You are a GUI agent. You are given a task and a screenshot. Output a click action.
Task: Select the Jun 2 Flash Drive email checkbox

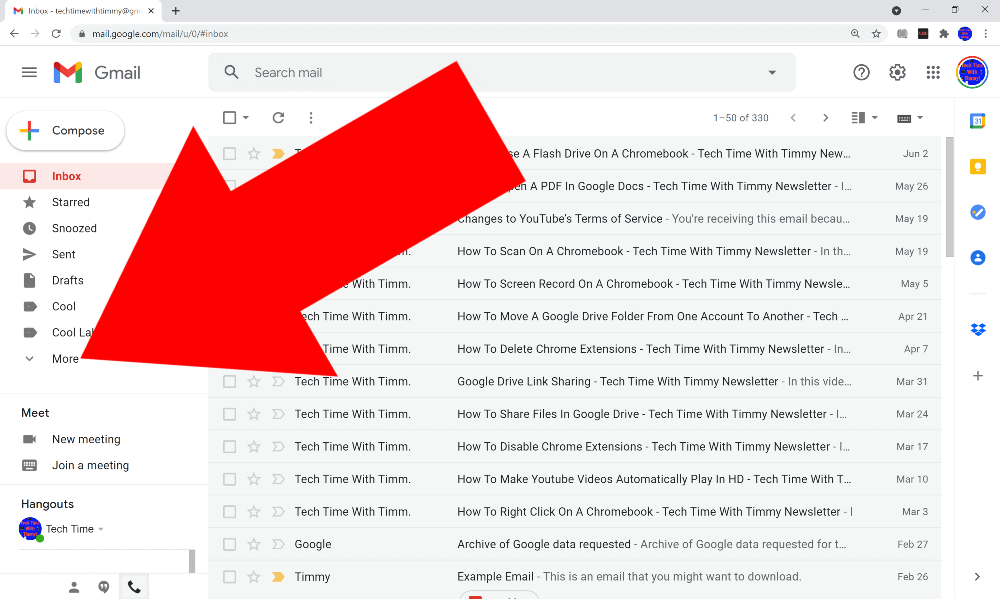point(230,154)
